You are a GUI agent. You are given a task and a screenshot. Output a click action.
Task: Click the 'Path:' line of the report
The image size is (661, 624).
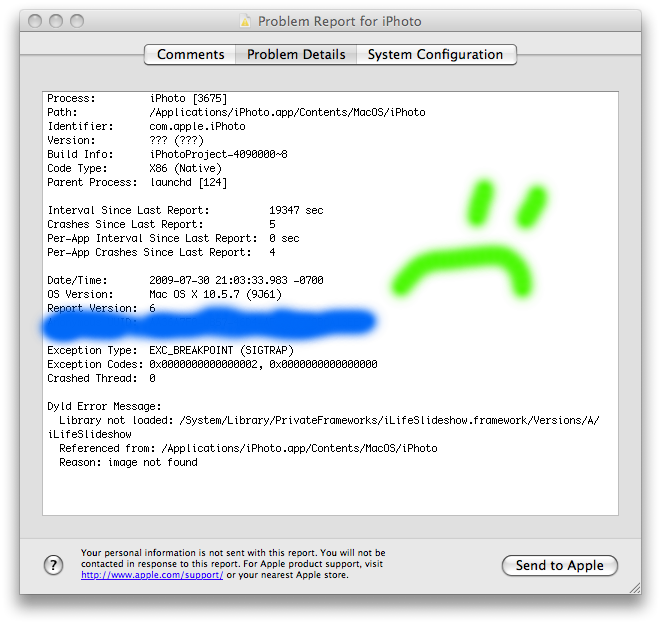[236, 113]
